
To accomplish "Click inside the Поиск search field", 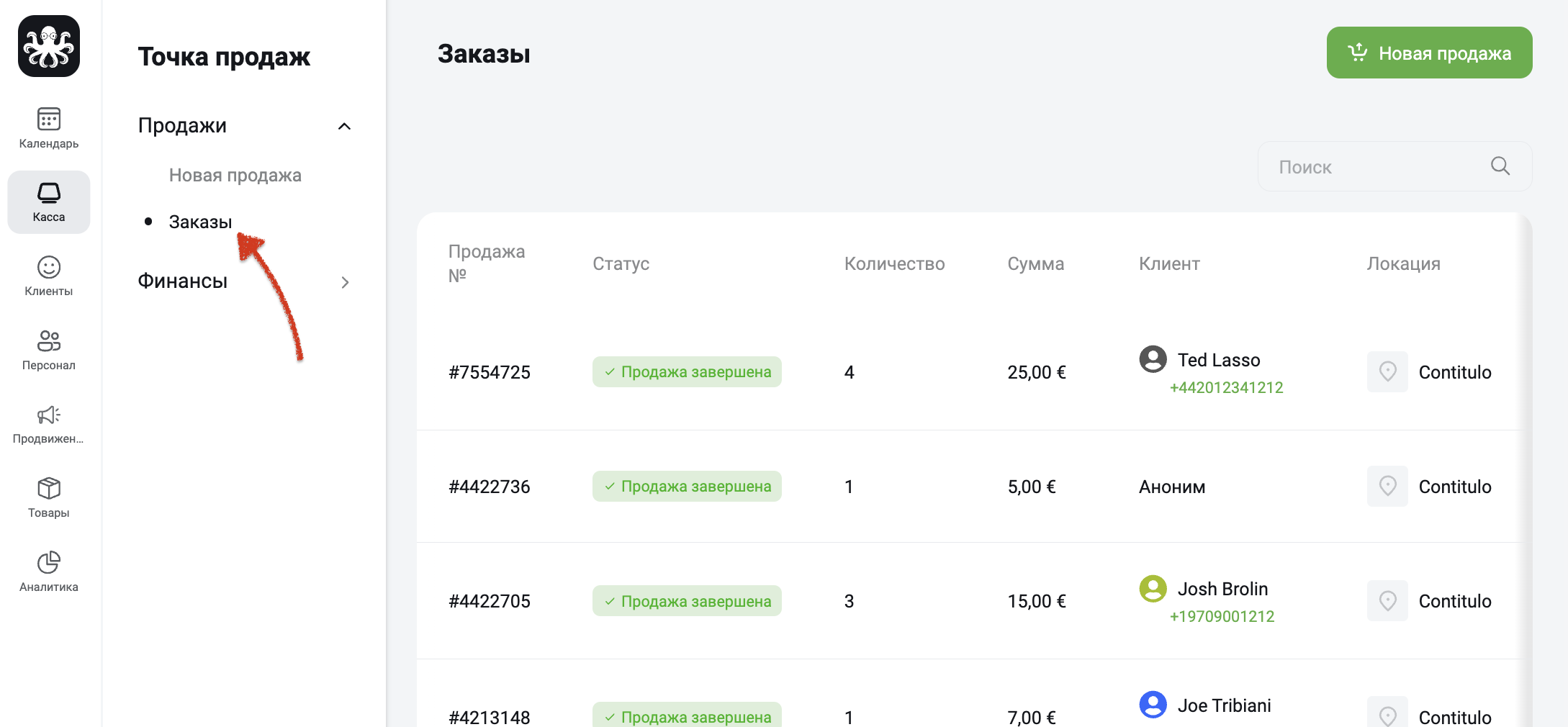I will [x=1394, y=166].
